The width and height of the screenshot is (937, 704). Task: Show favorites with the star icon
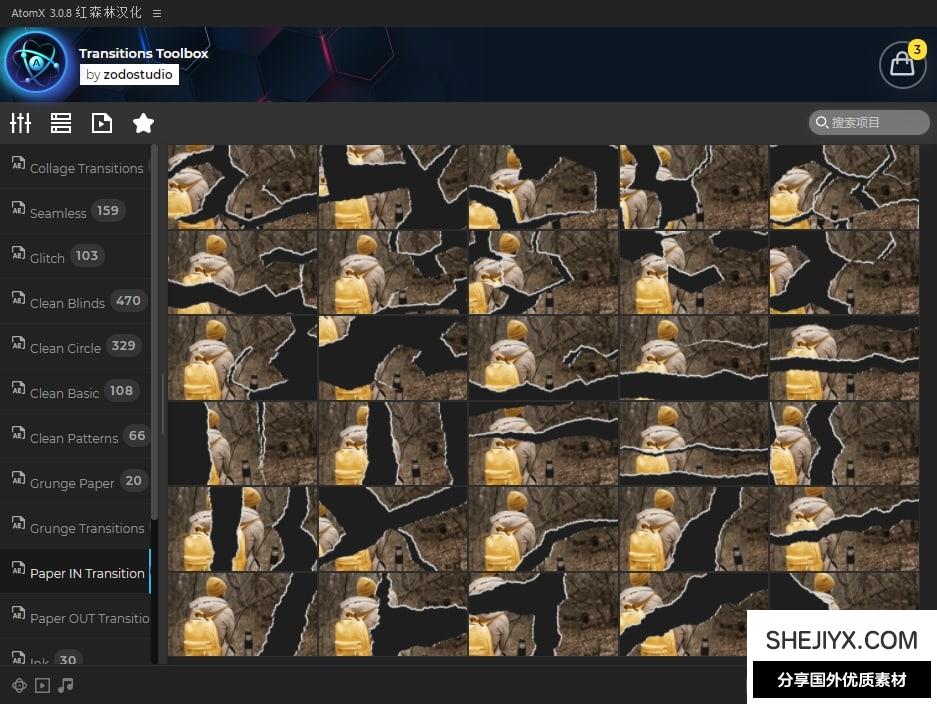point(143,123)
